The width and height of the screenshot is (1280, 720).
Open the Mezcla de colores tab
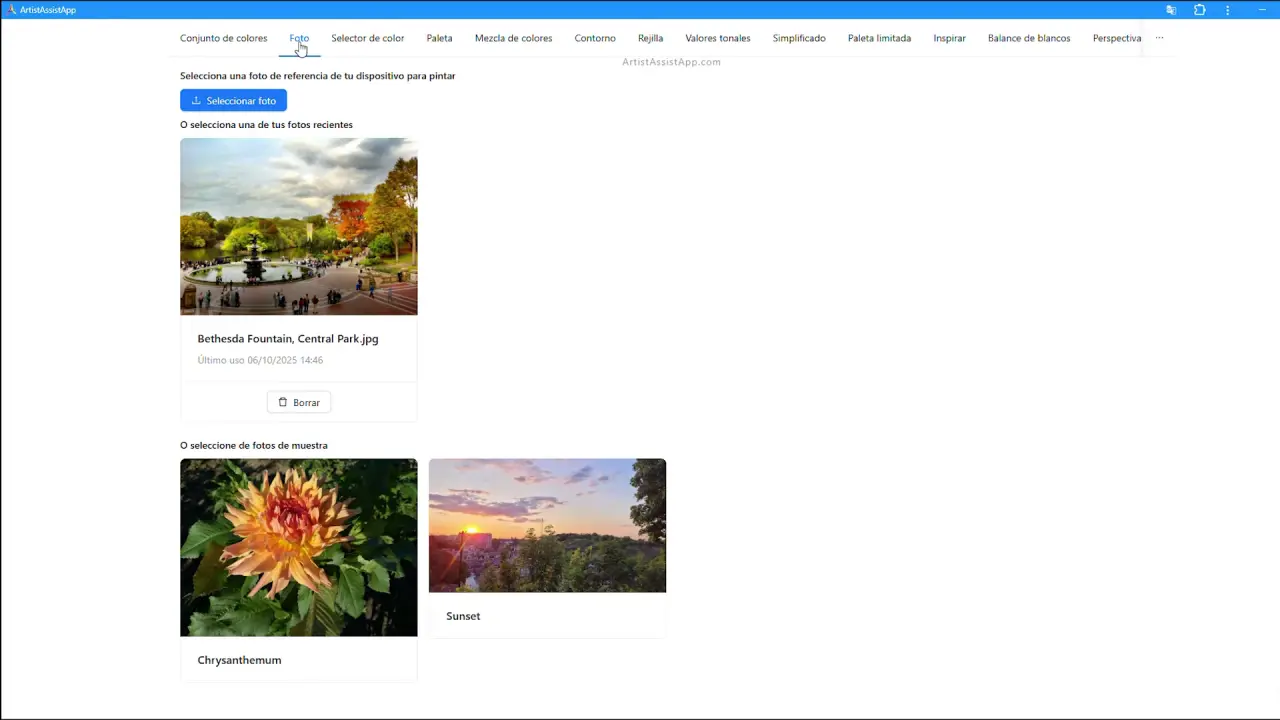click(513, 38)
